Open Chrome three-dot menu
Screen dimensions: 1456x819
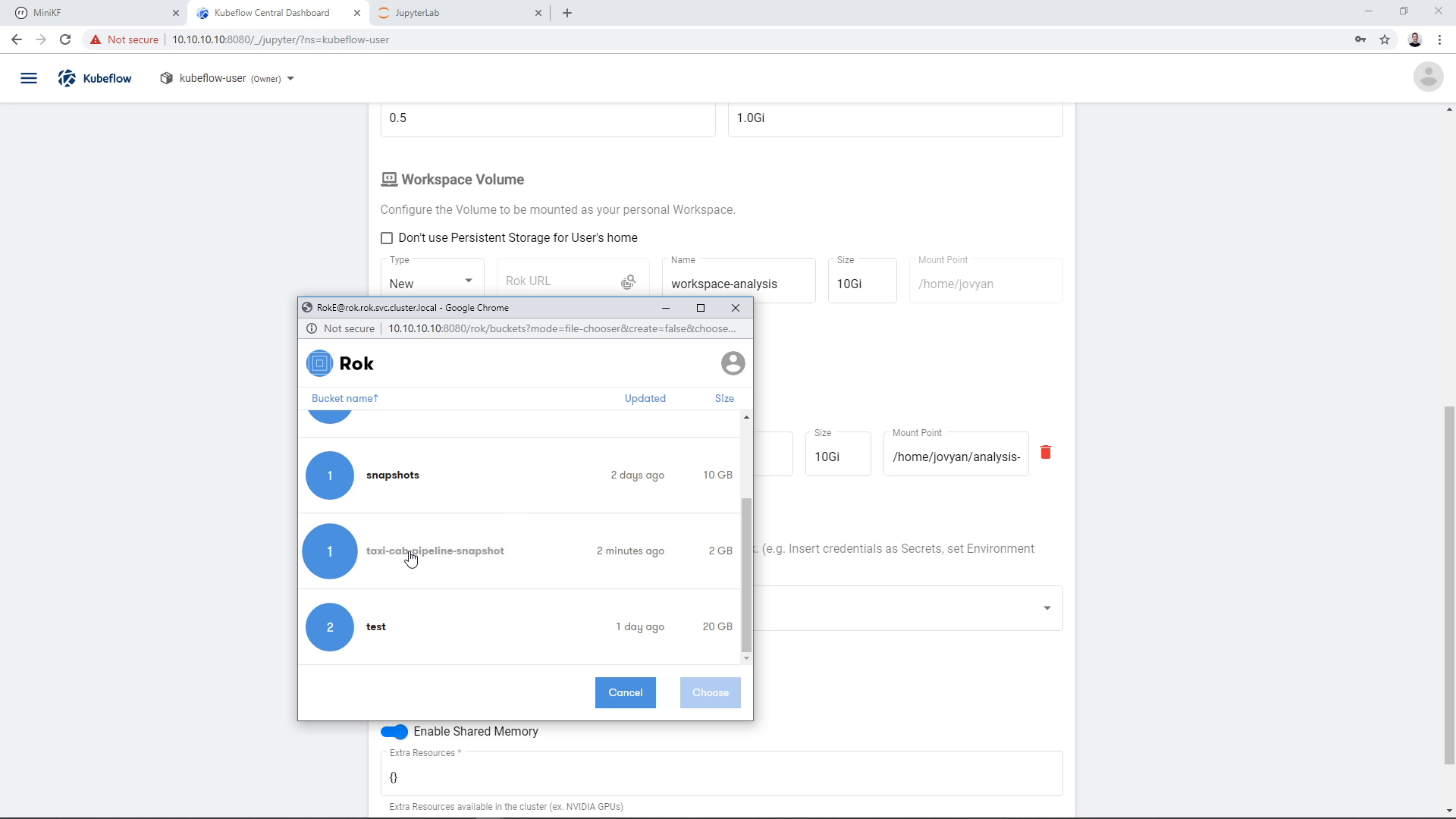pyautogui.click(x=1439, y=39)
